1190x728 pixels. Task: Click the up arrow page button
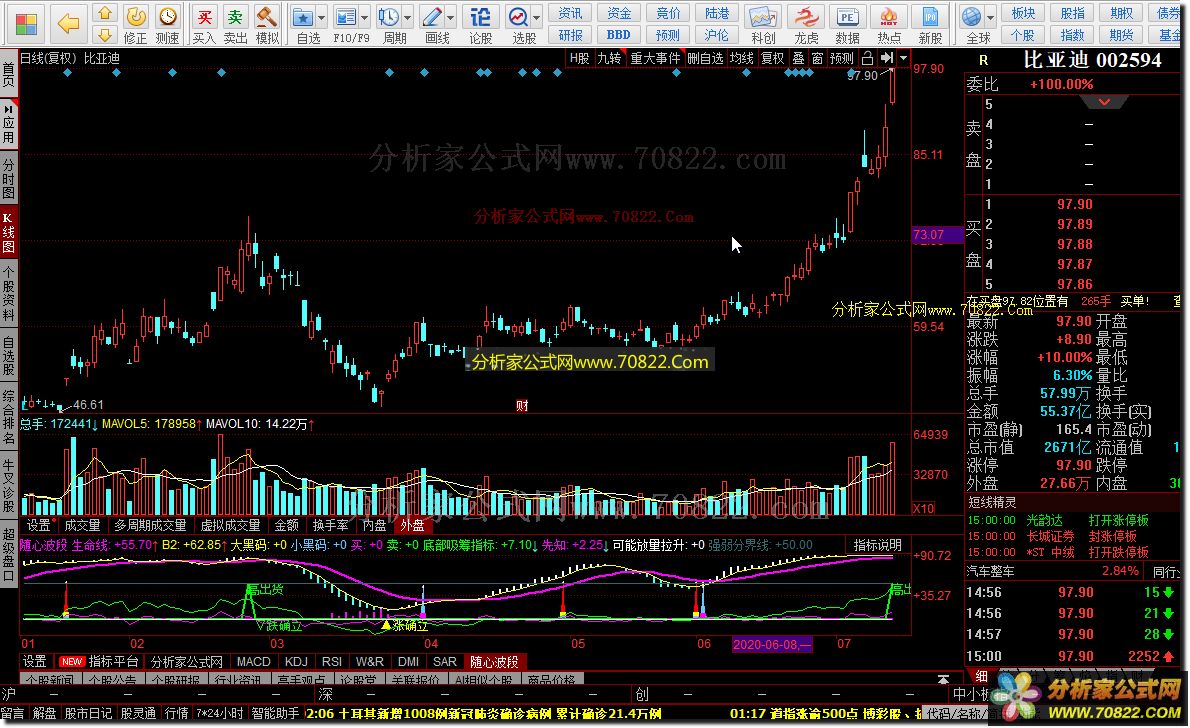[105, 13]
